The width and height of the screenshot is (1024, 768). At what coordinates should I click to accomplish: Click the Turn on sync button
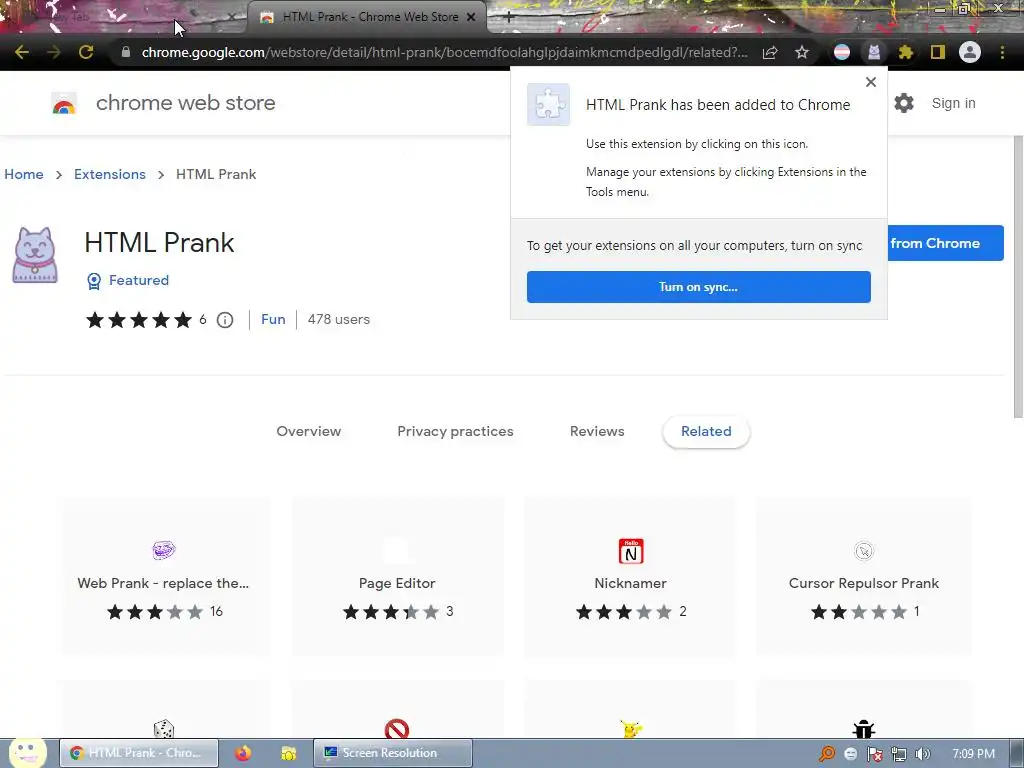(x=699, y=287)
